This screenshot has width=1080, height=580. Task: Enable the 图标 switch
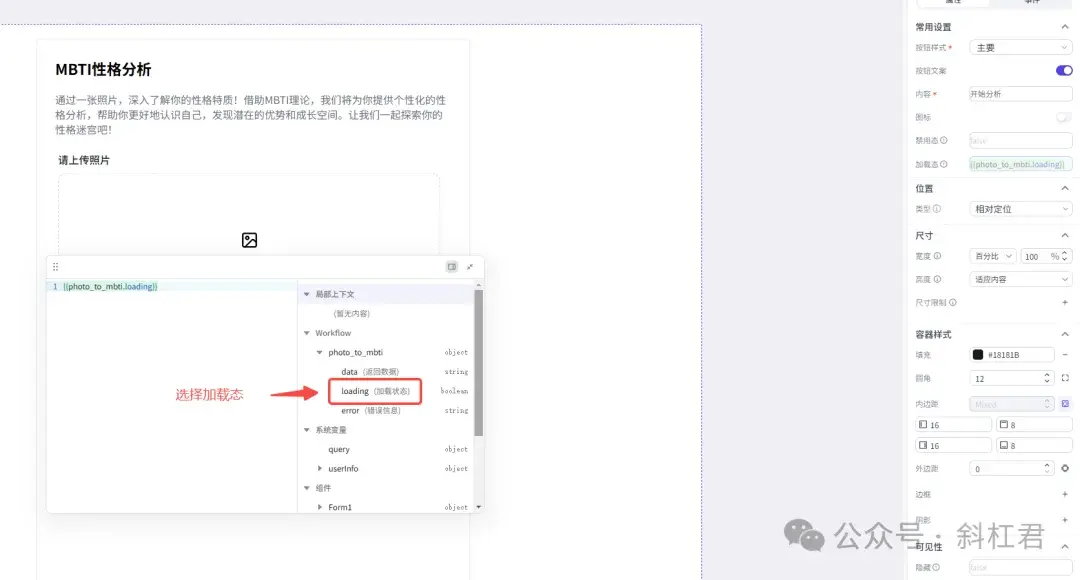(1063, 117)
